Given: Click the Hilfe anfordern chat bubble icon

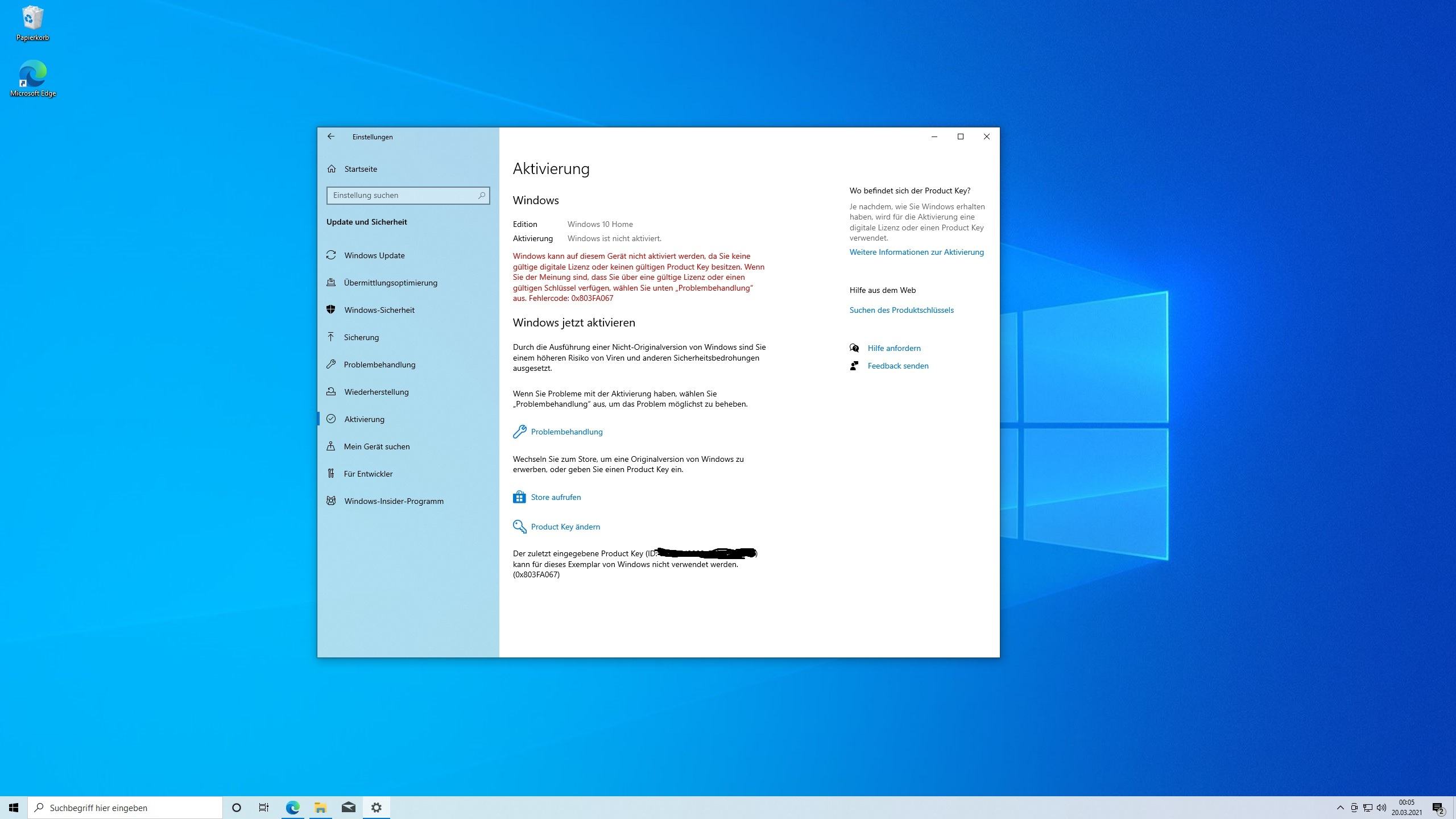Looking at the screenshot, I should point(854,348).
